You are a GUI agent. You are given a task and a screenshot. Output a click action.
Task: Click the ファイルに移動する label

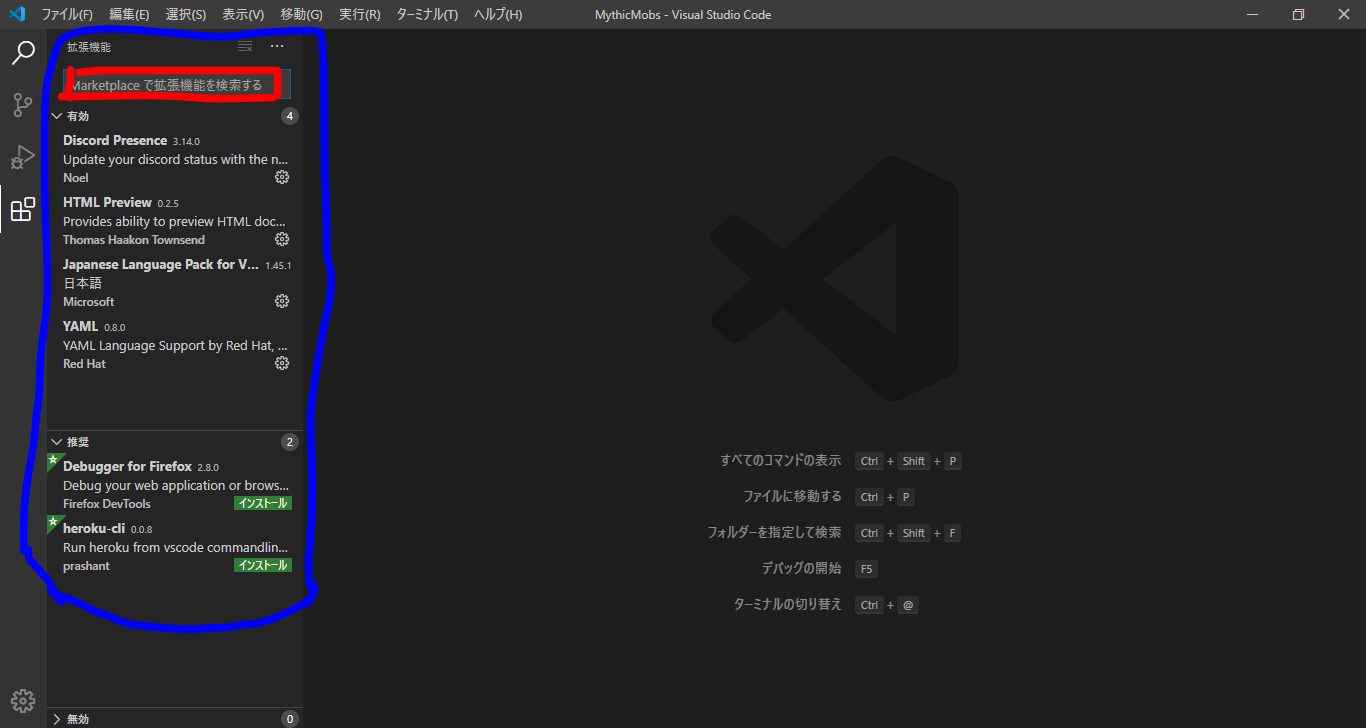792,496
